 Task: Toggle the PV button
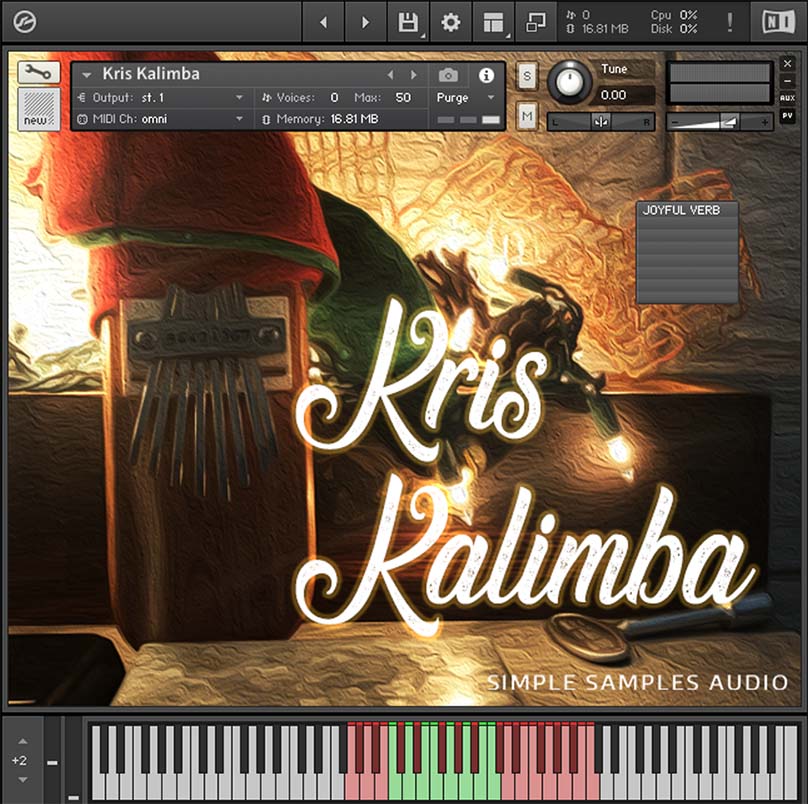(x=787, y=116)
